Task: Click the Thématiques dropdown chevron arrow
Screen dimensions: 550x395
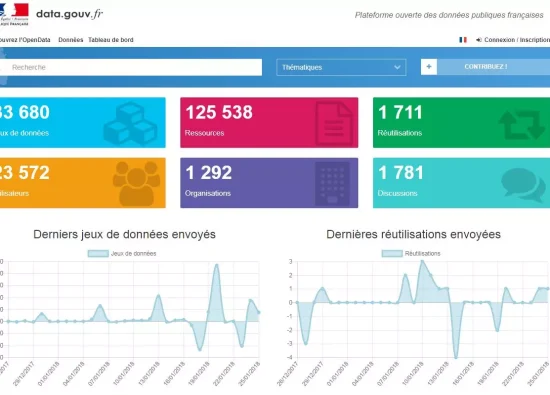Action: point(397,67)
